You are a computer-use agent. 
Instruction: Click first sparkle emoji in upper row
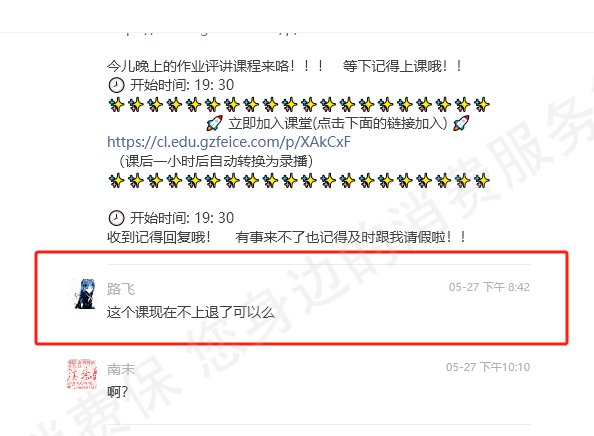(x=116, y=105)
